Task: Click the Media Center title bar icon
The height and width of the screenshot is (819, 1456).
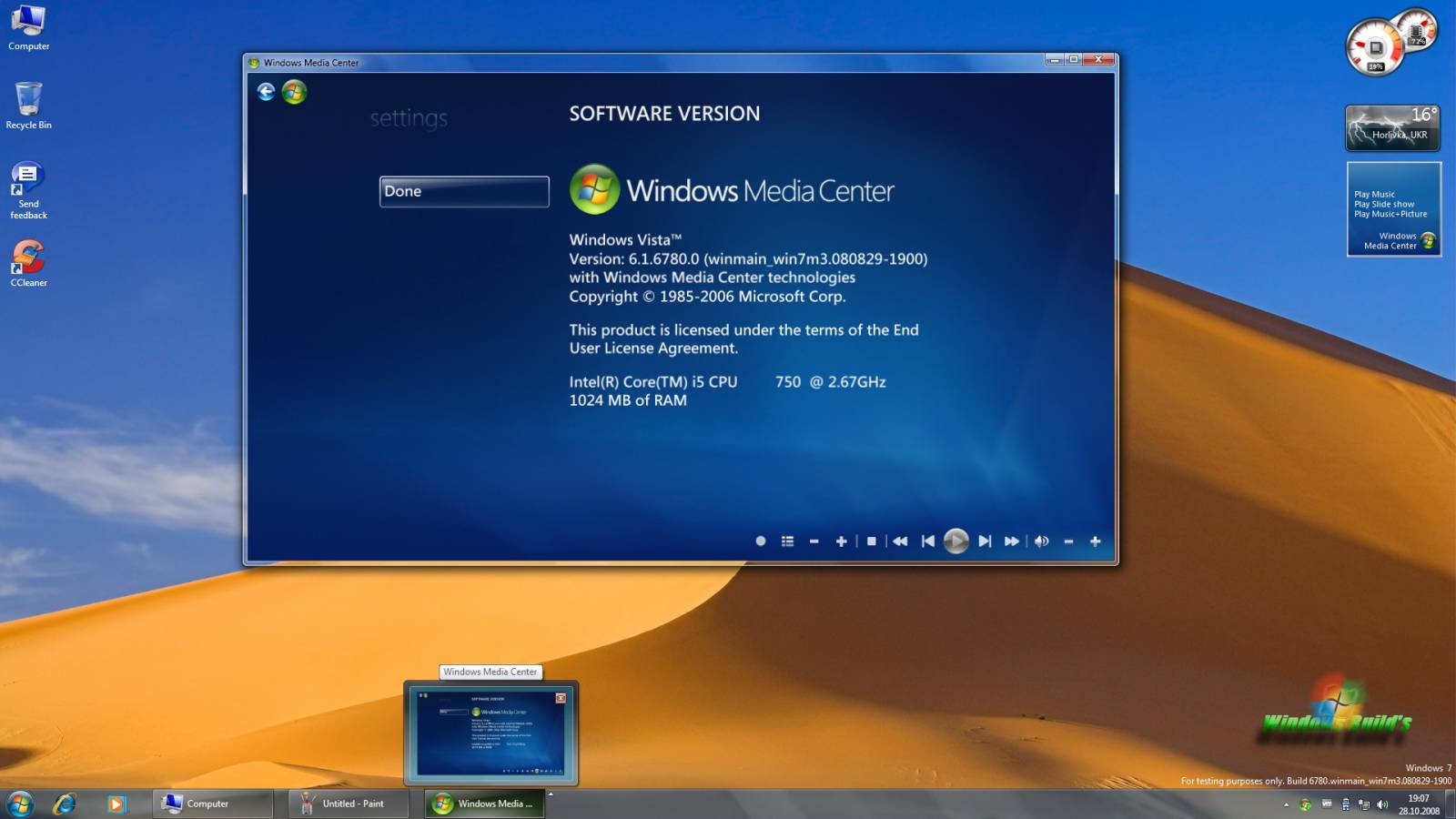Action: click(x=254, y=63)
